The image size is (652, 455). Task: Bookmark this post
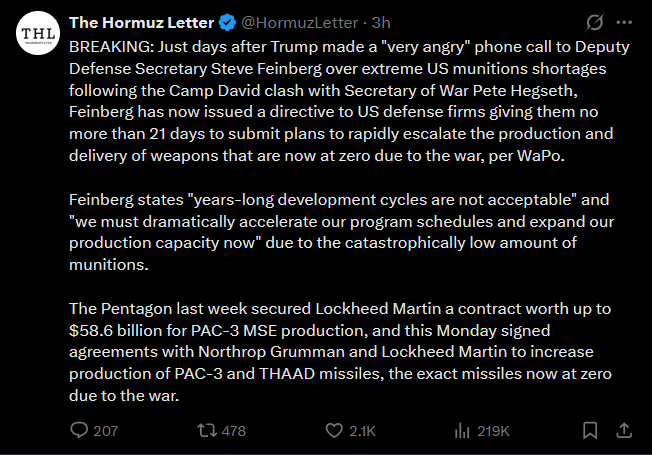pyautogui.click(x=590, y=430)
